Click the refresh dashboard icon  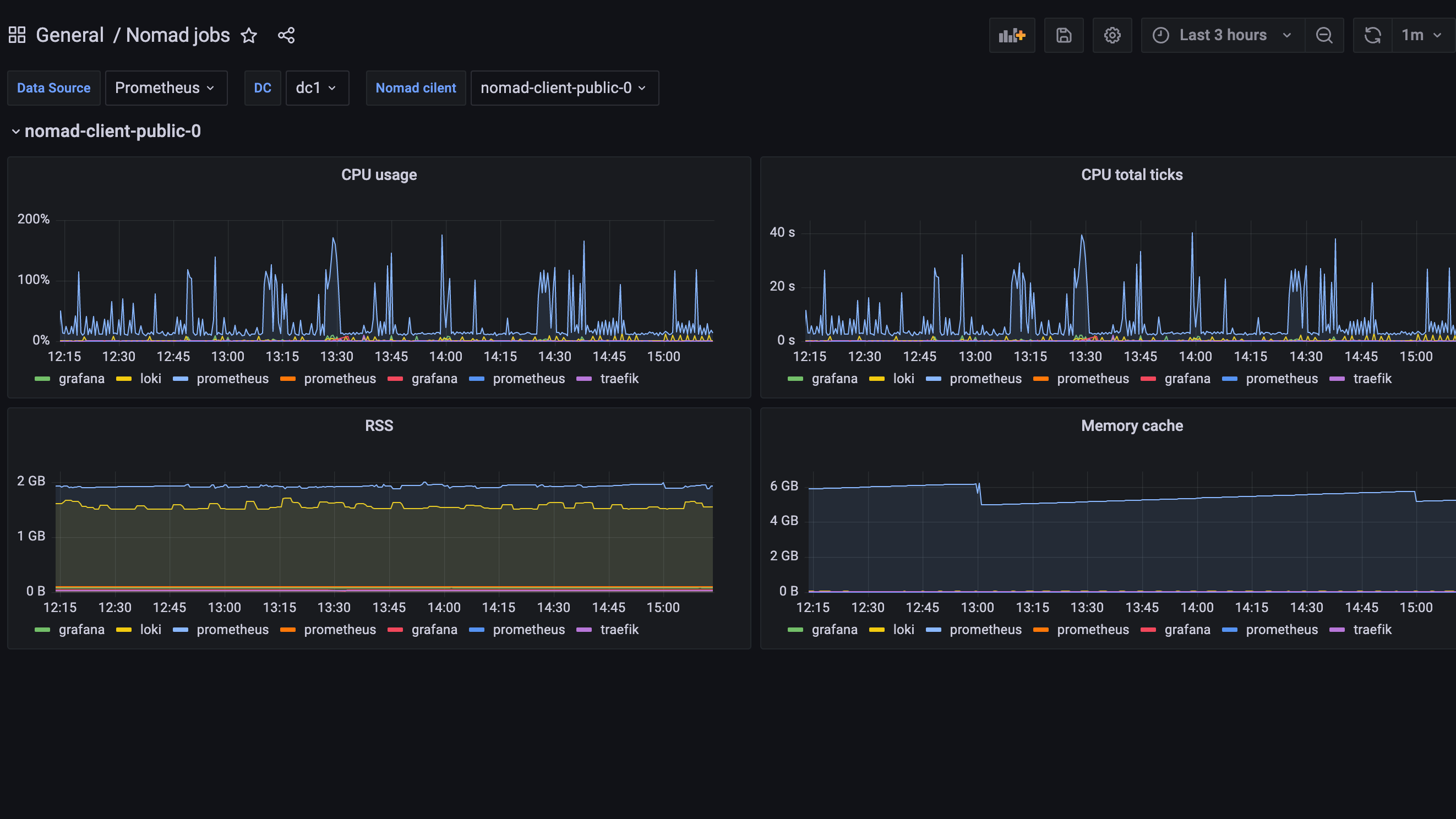(1372, 36)
